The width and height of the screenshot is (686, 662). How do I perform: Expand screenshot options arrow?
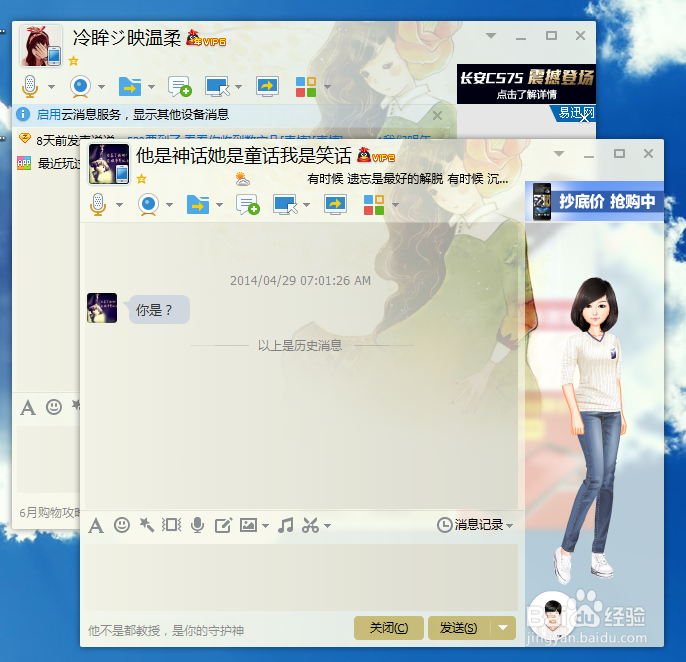click(x=327, y=525)
